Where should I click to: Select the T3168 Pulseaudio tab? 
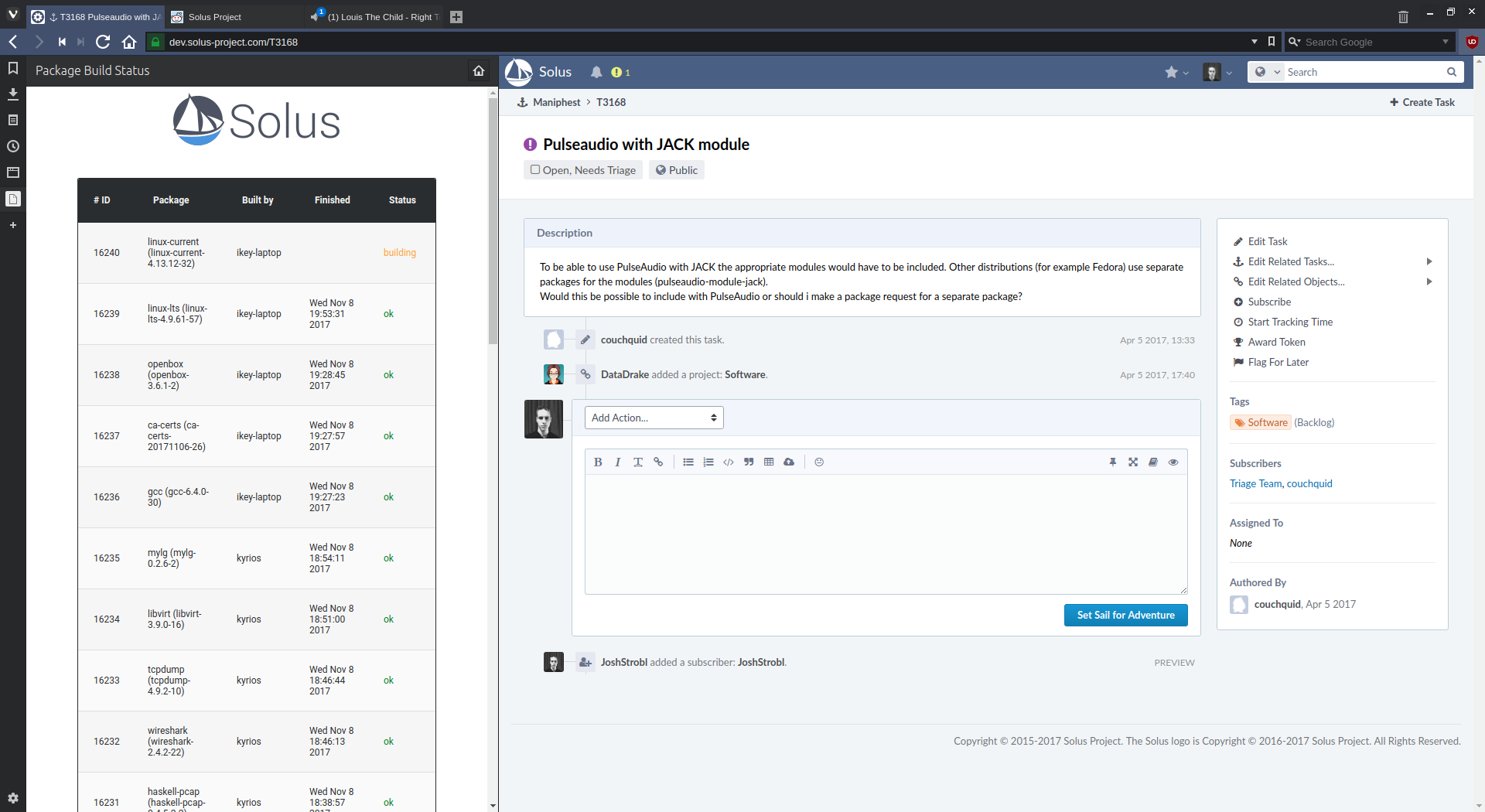(x=96, y=17)
